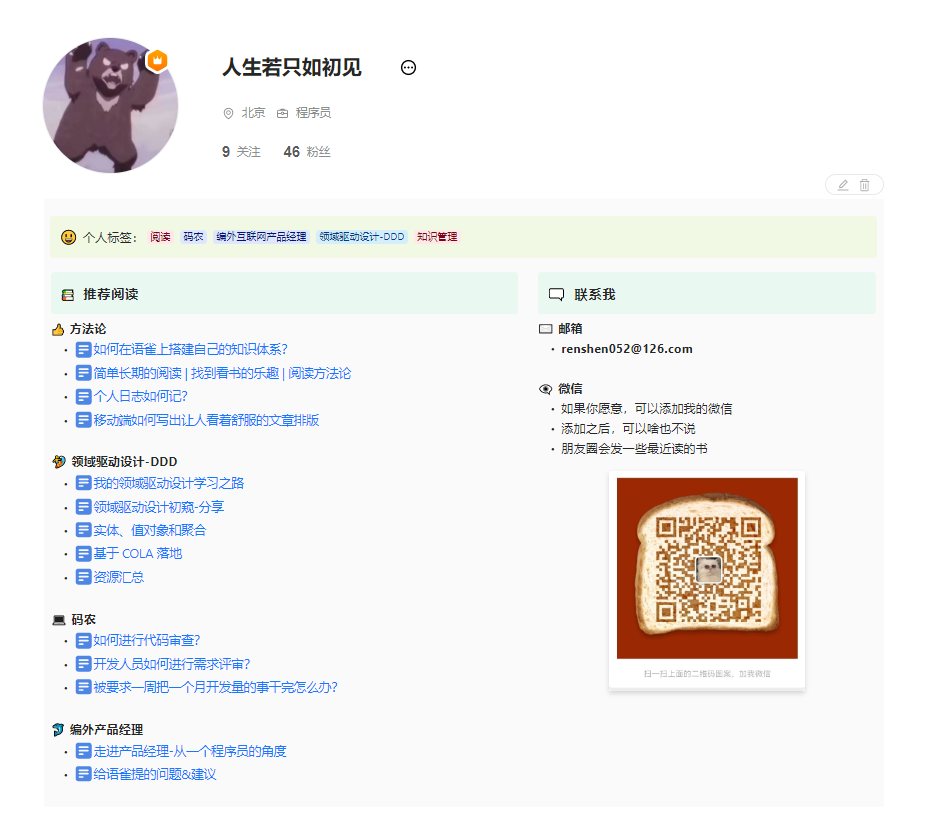Open 我的领域驱动设计学习之路 link

click(169, 484)
